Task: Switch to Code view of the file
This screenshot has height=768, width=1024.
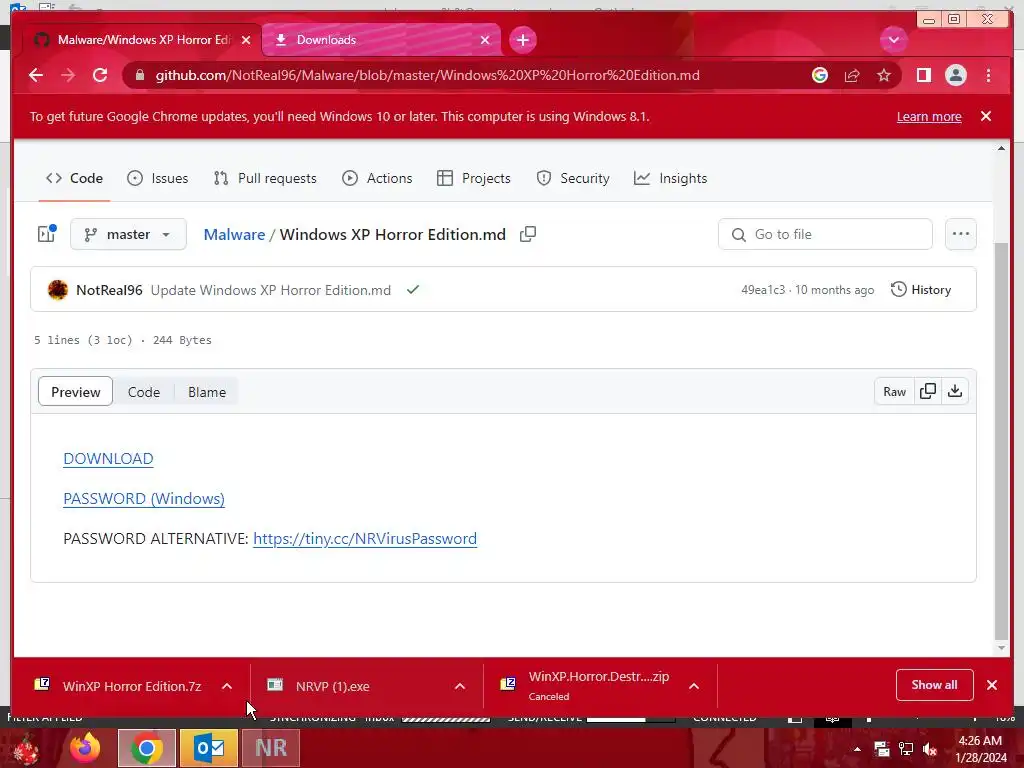Action: click(x=144, y=392)
